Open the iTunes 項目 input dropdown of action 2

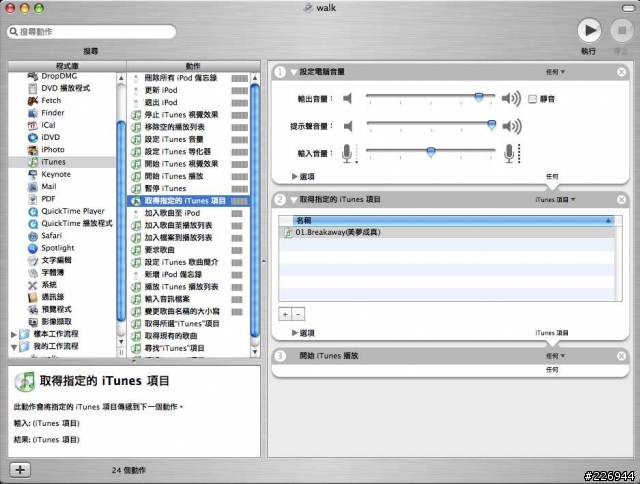(555, 200)
